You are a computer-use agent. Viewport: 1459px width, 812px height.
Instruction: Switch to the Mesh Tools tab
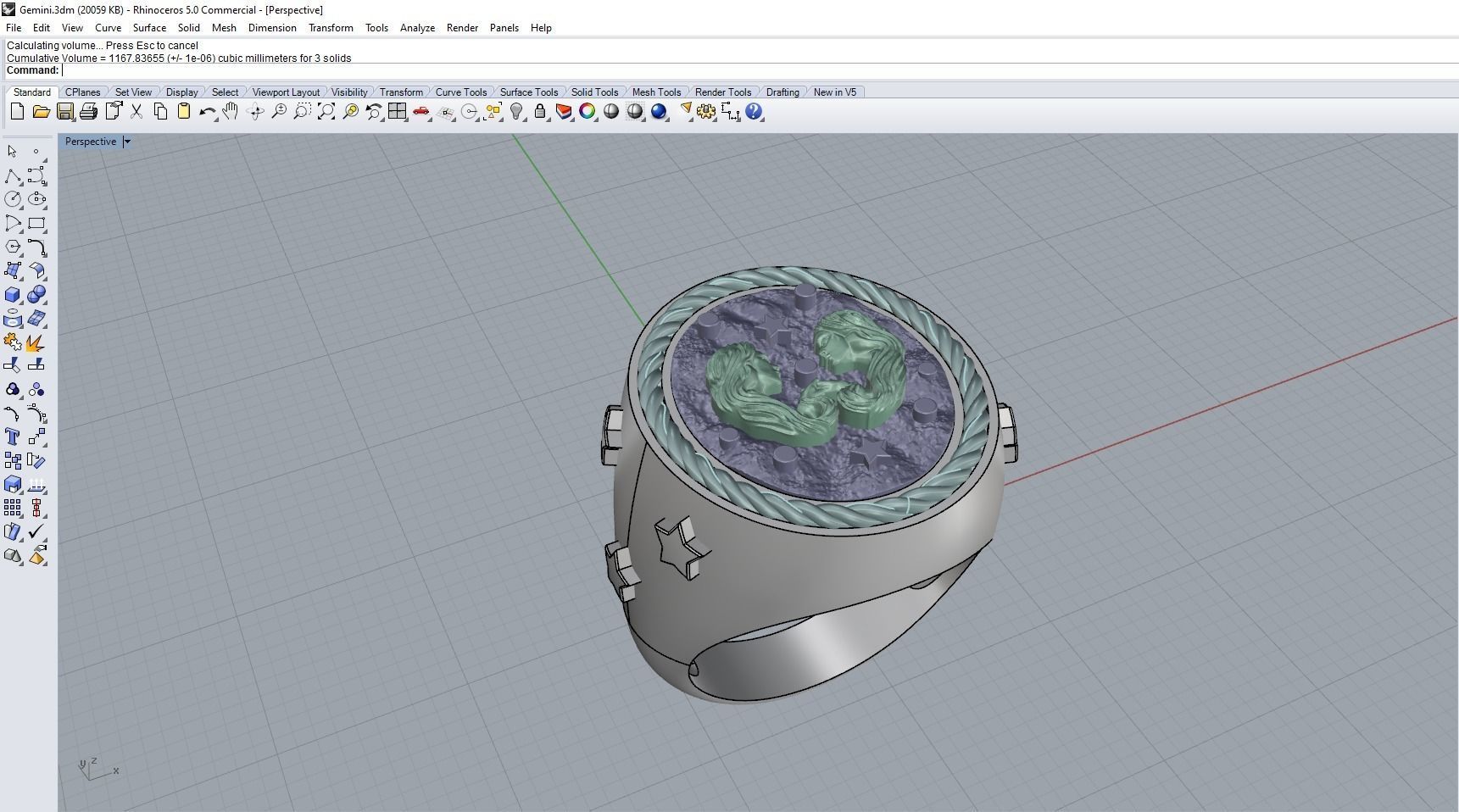click(x=656, y=92)
